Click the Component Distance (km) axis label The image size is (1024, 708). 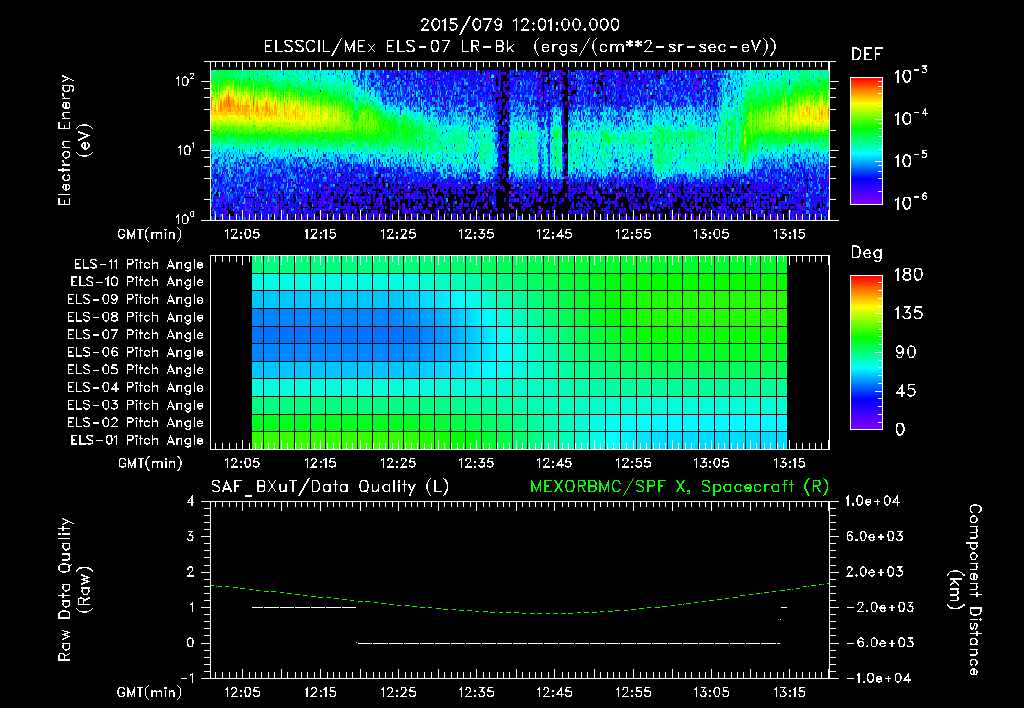pyautogui.click(x=965, y=590)
